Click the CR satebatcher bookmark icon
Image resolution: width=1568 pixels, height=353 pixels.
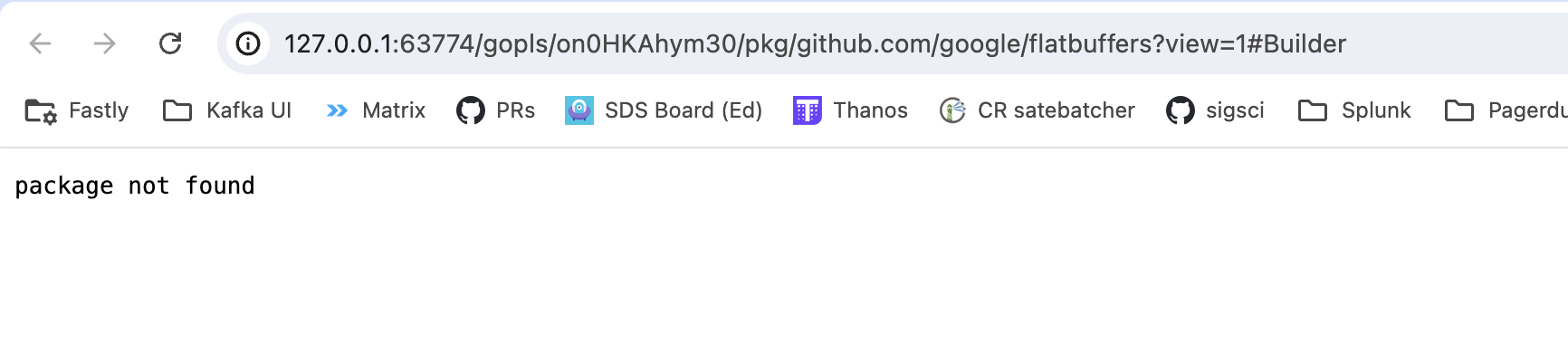coord(952,110)
